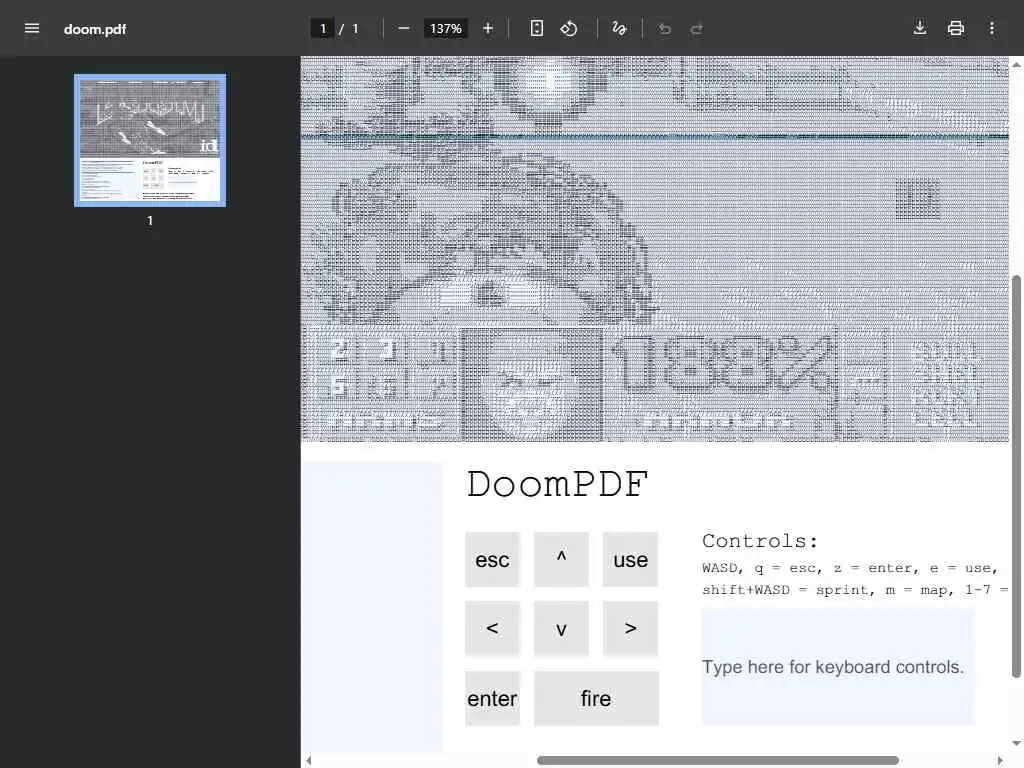1024x768 pixels.
Task: Click the scroll right arrow
Action: pyautogui.click(x=1000, y=760)
